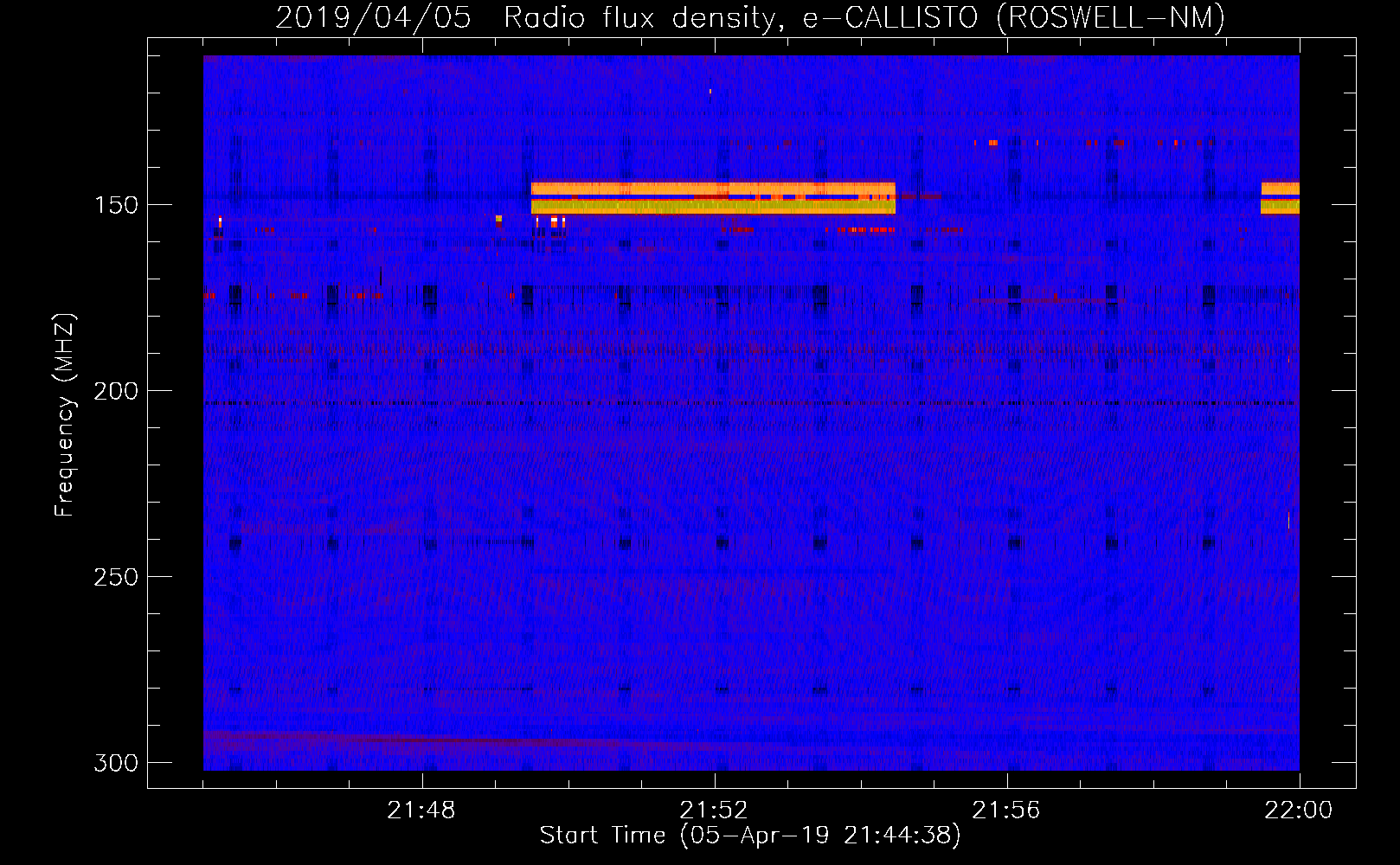Click the 21:52 time tick label
This screenshot has height=865, width=1400.
click(714, 811)
